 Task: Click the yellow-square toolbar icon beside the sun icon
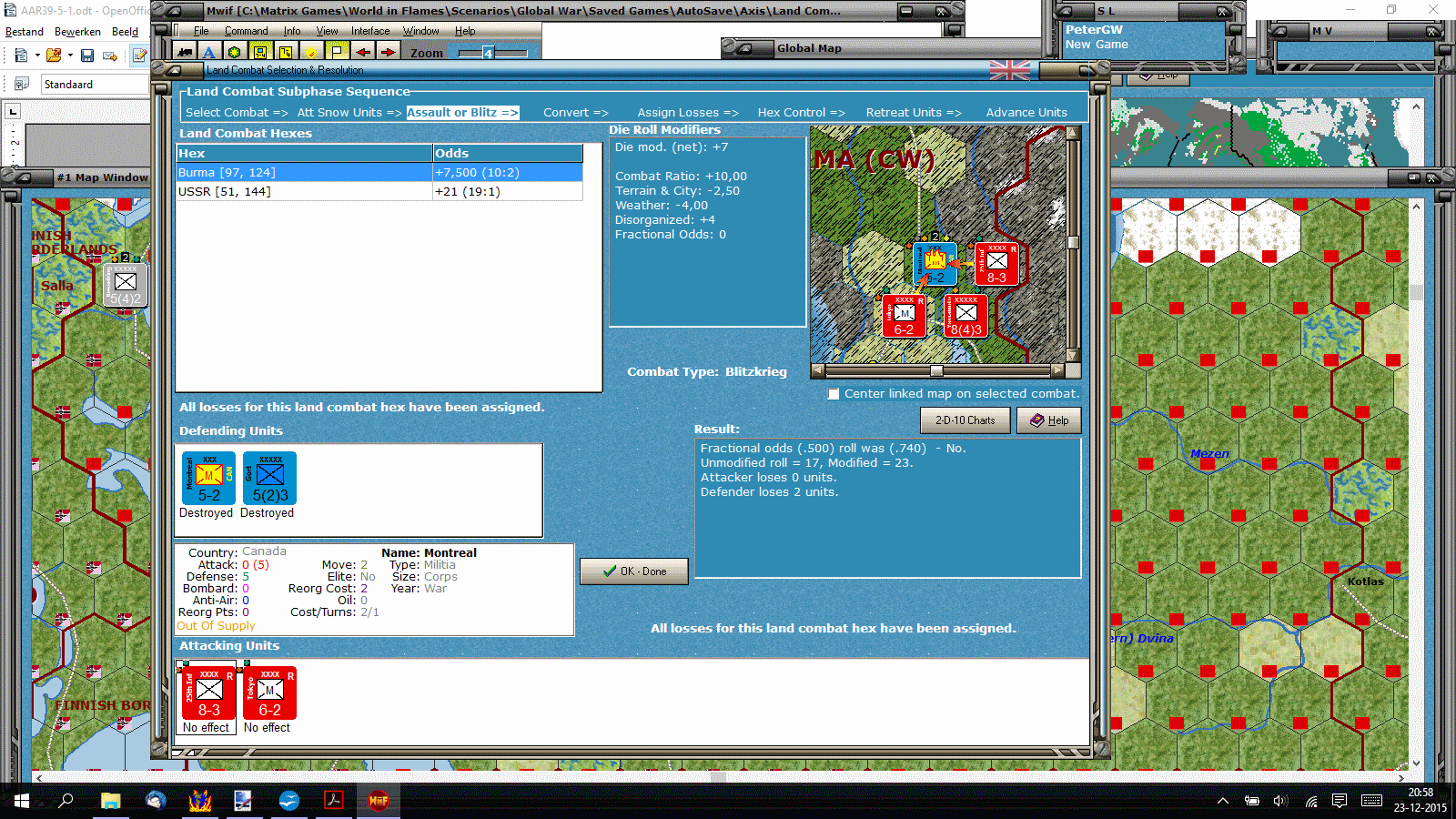coord(286,52)
